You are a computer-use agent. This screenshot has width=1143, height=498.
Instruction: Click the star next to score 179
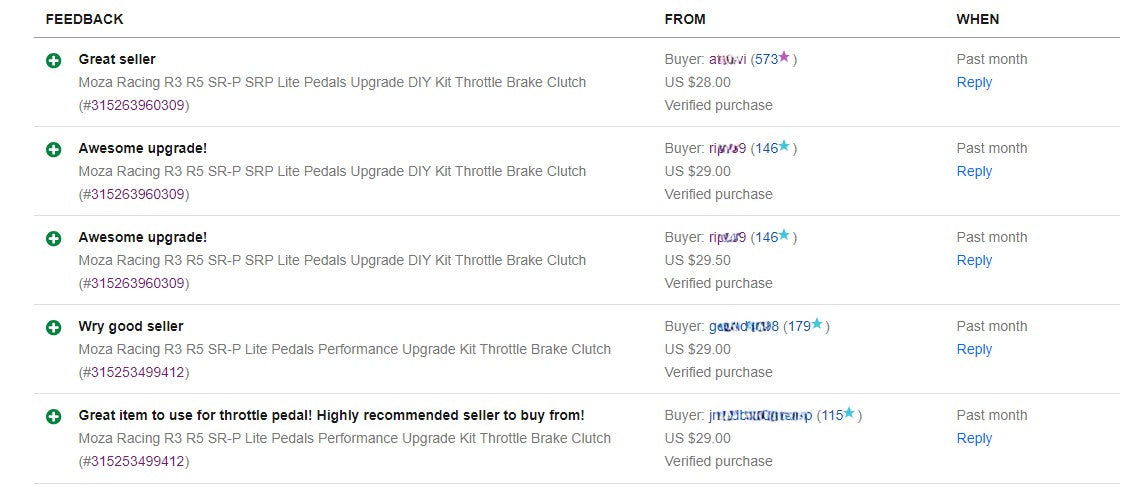tap(817, 325)
